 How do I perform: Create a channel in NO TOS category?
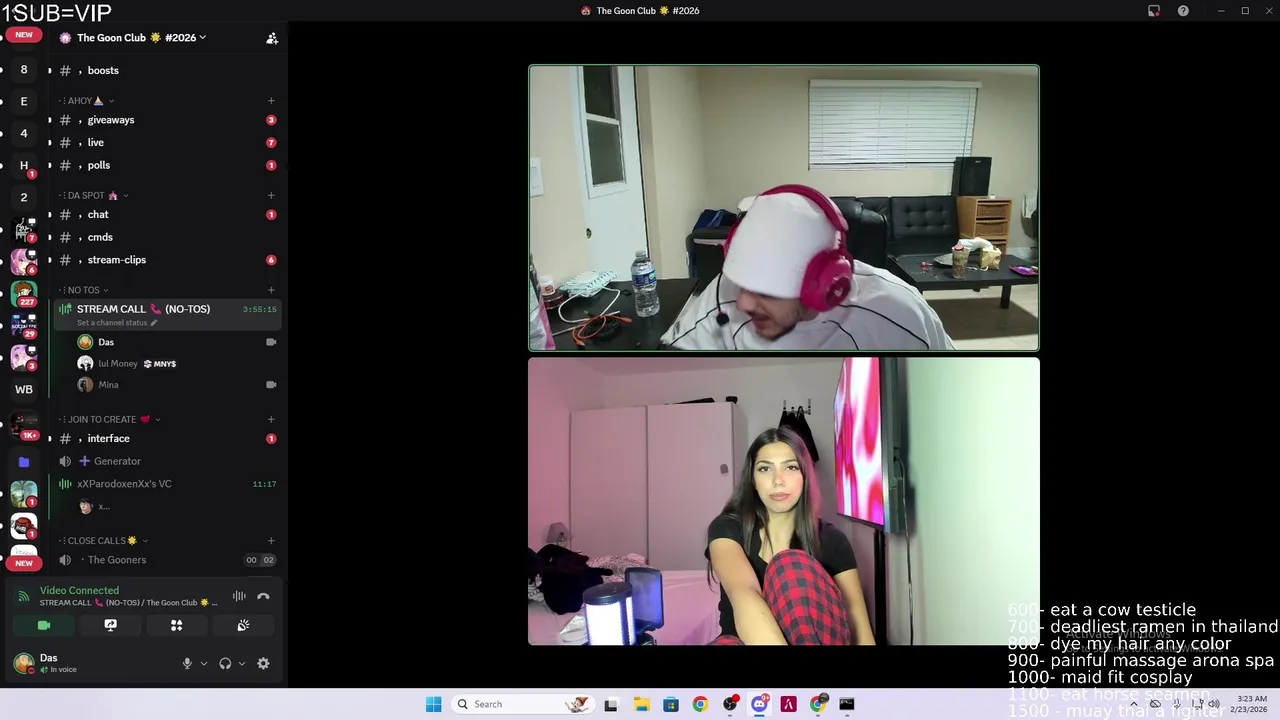(271, 290)
